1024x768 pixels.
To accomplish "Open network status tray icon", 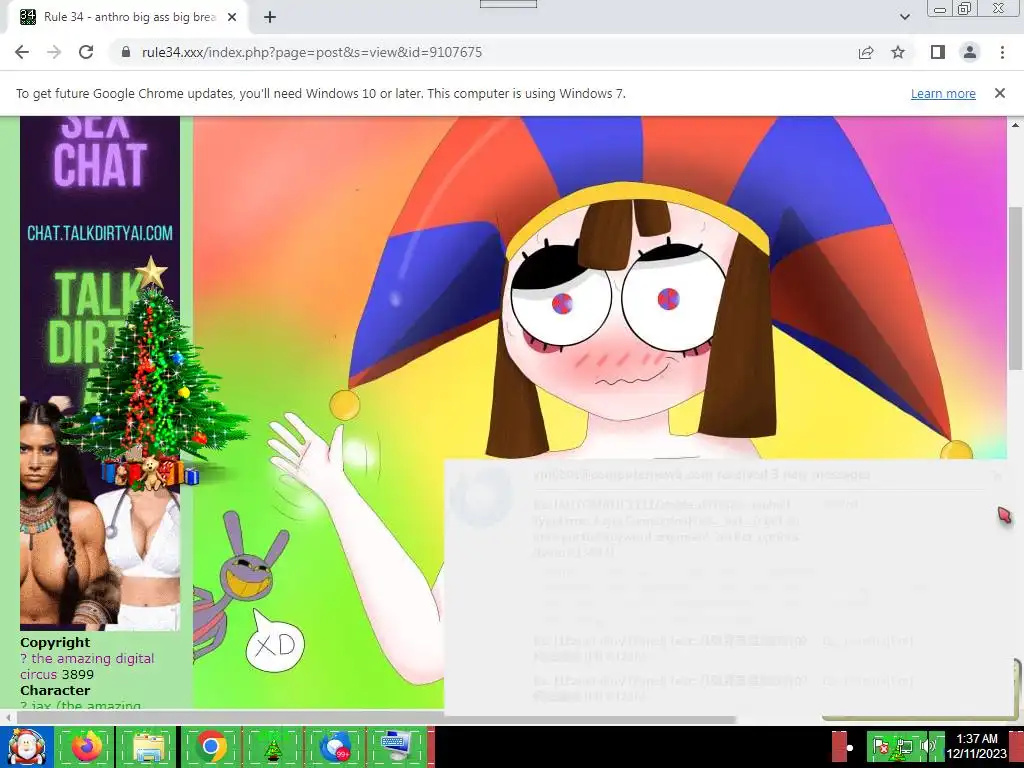I will [x=904, y=747].
